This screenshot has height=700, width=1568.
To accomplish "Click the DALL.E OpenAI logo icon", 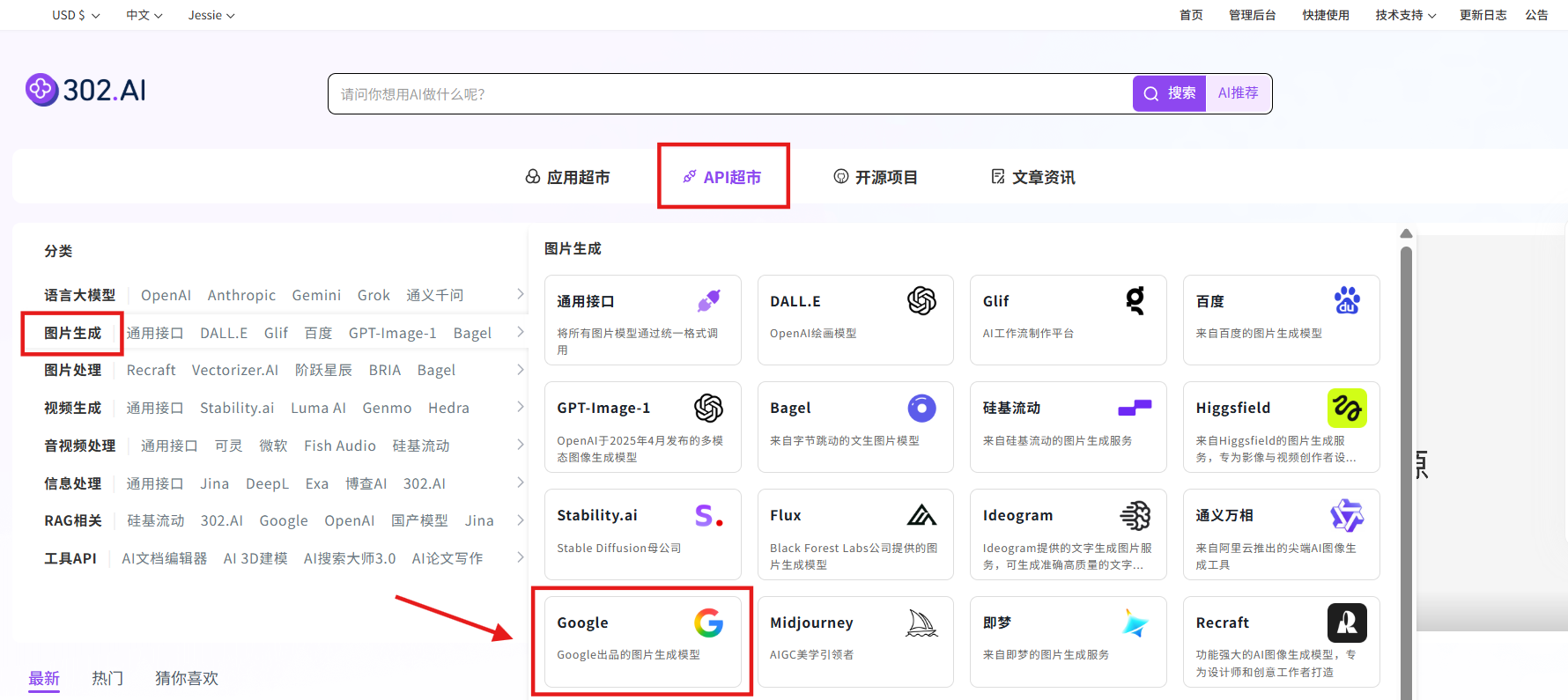I will tap(921, 301).
